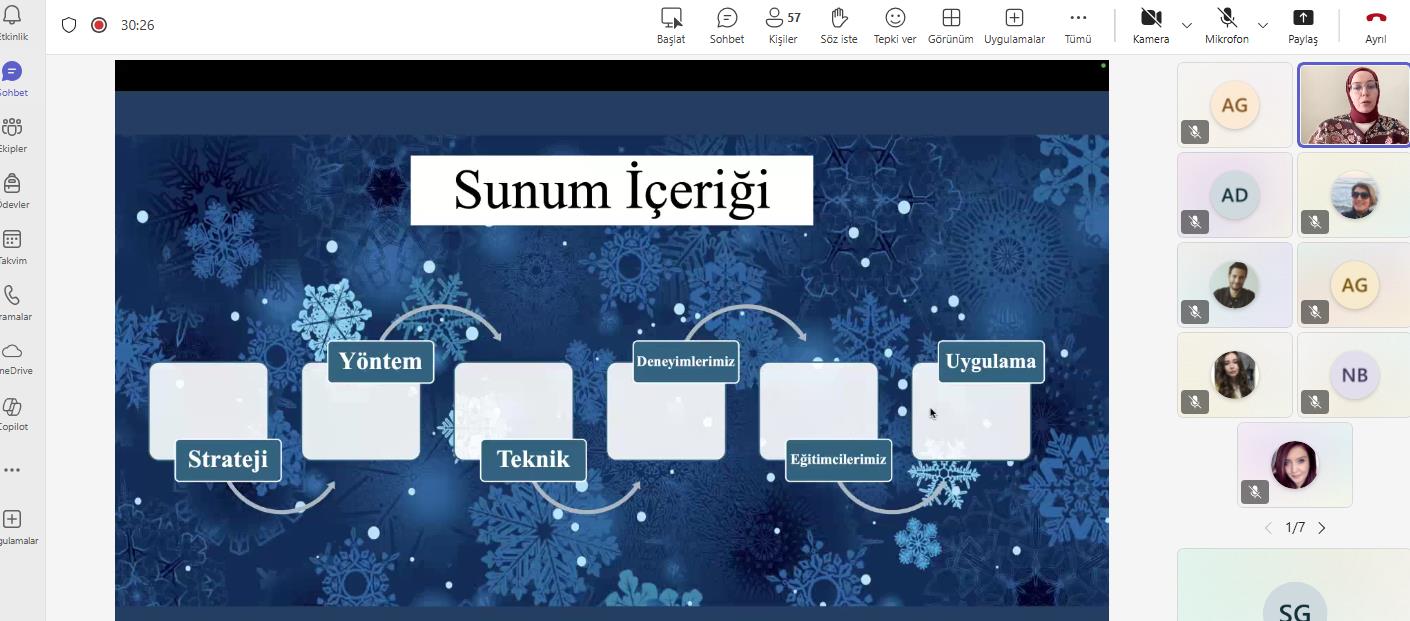This screenshot has height=621, width=1410.
Task: Expand camera options dropdown arrow
Action: [x=1187, y=25]
